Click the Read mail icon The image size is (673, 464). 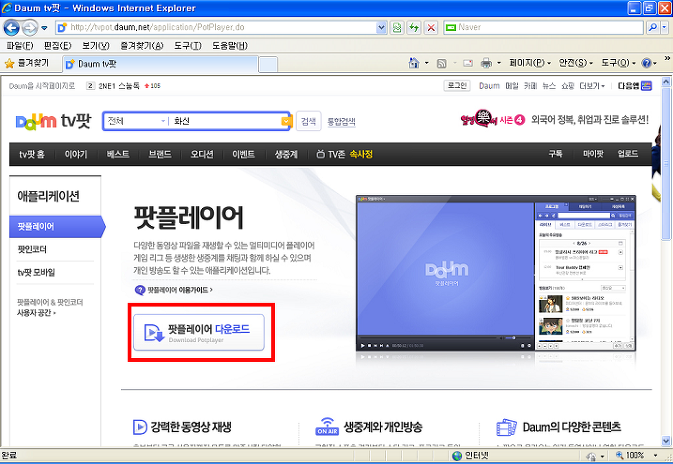coord(468,64)
